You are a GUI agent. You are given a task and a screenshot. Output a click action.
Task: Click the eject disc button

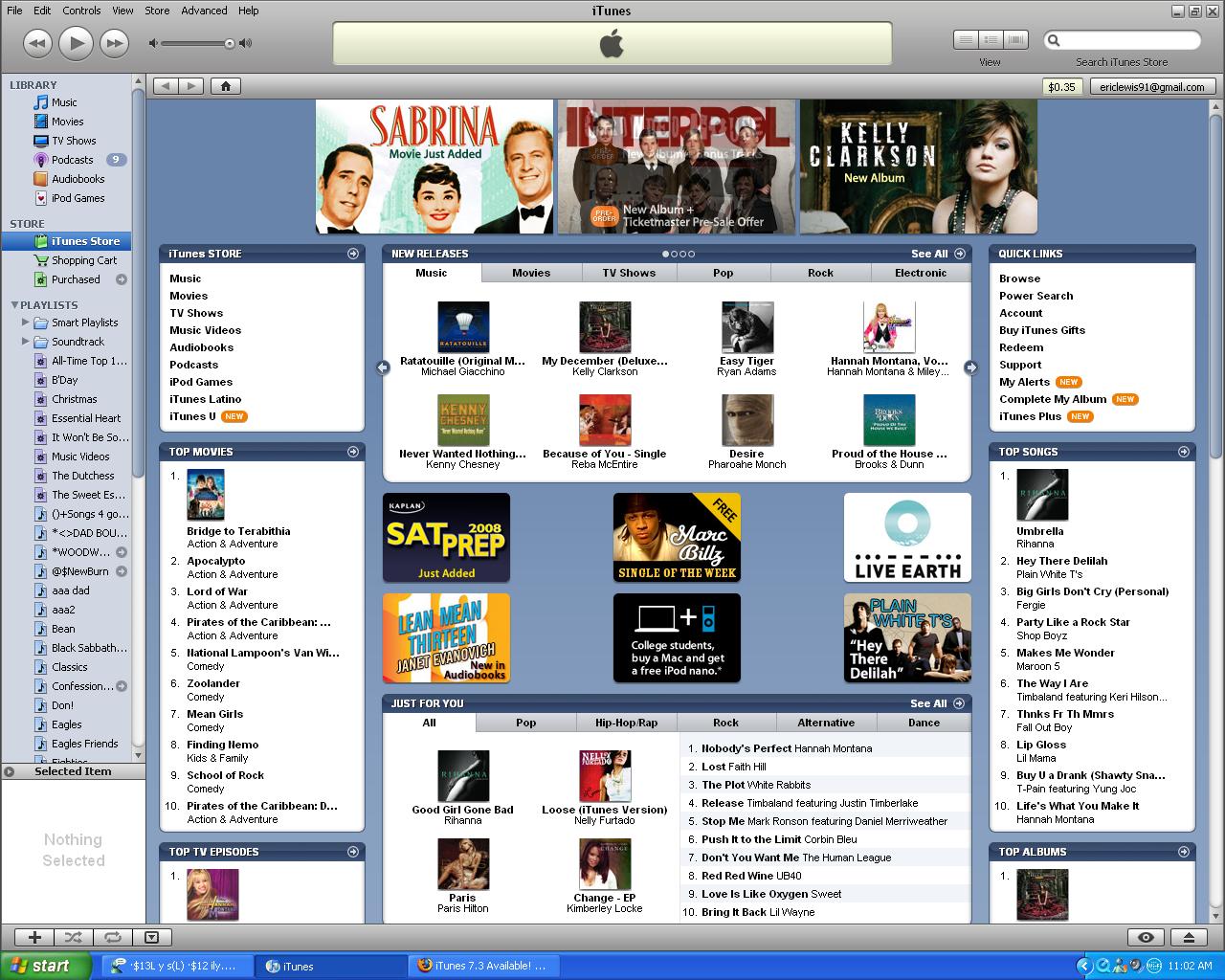(x=1189, y=937)
